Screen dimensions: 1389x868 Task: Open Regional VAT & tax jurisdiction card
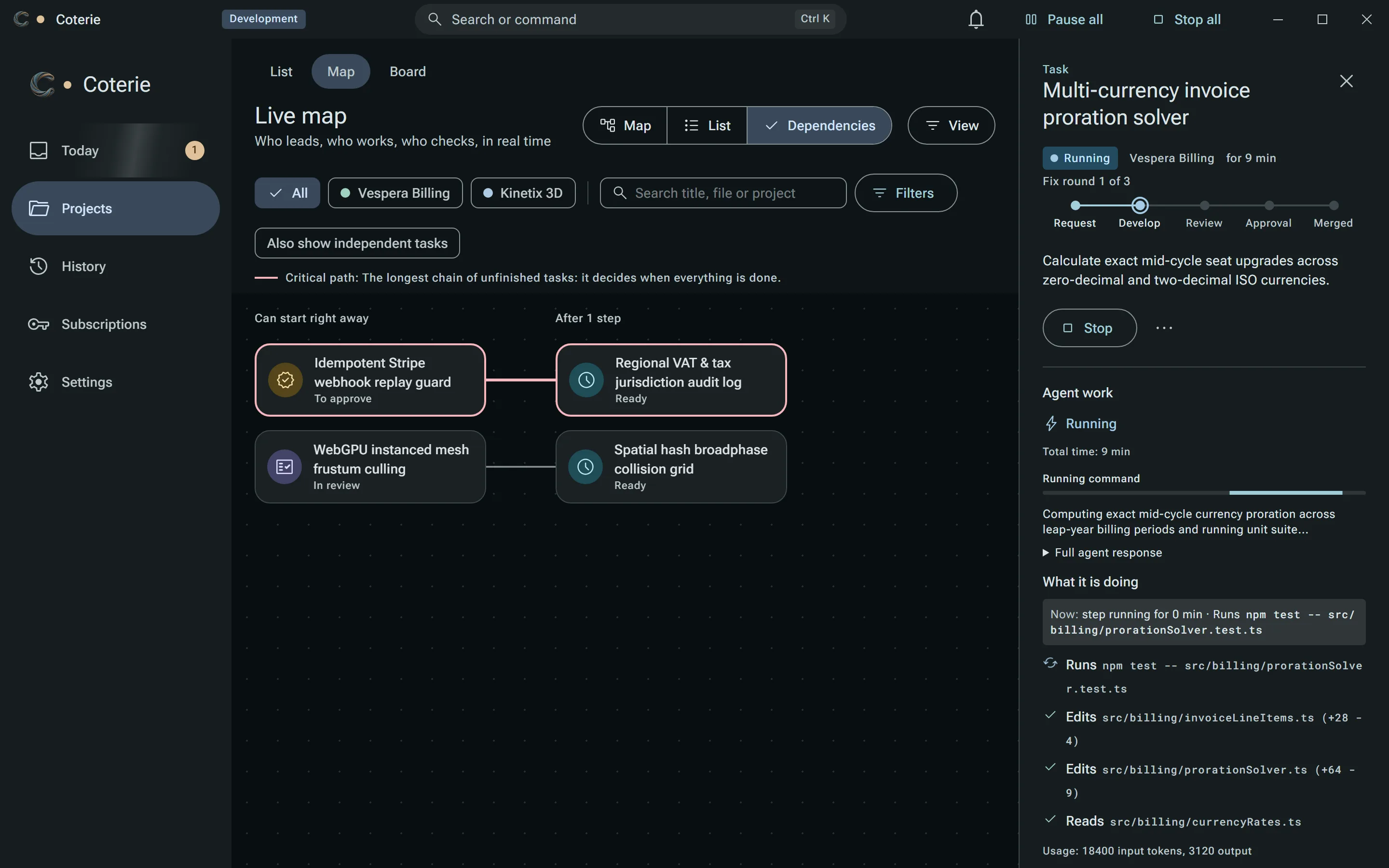point(671,380)
